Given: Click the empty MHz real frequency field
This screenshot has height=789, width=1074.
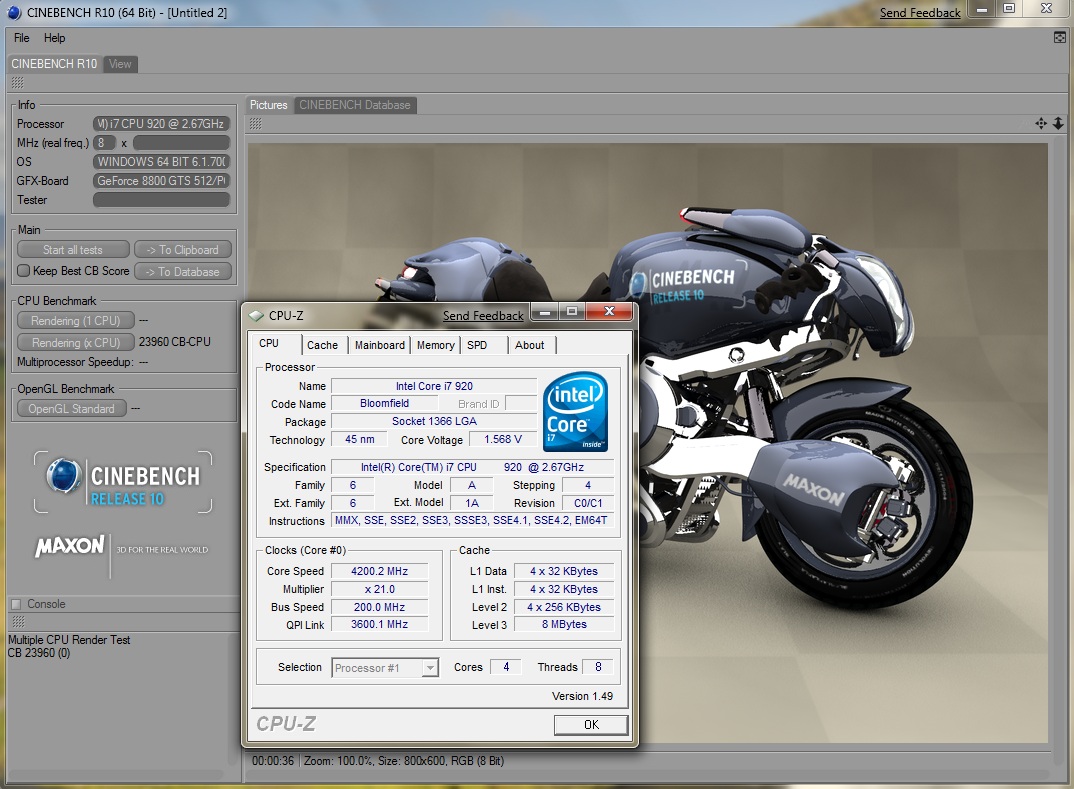Looking at the screenshot, I should tap(182, 143).
